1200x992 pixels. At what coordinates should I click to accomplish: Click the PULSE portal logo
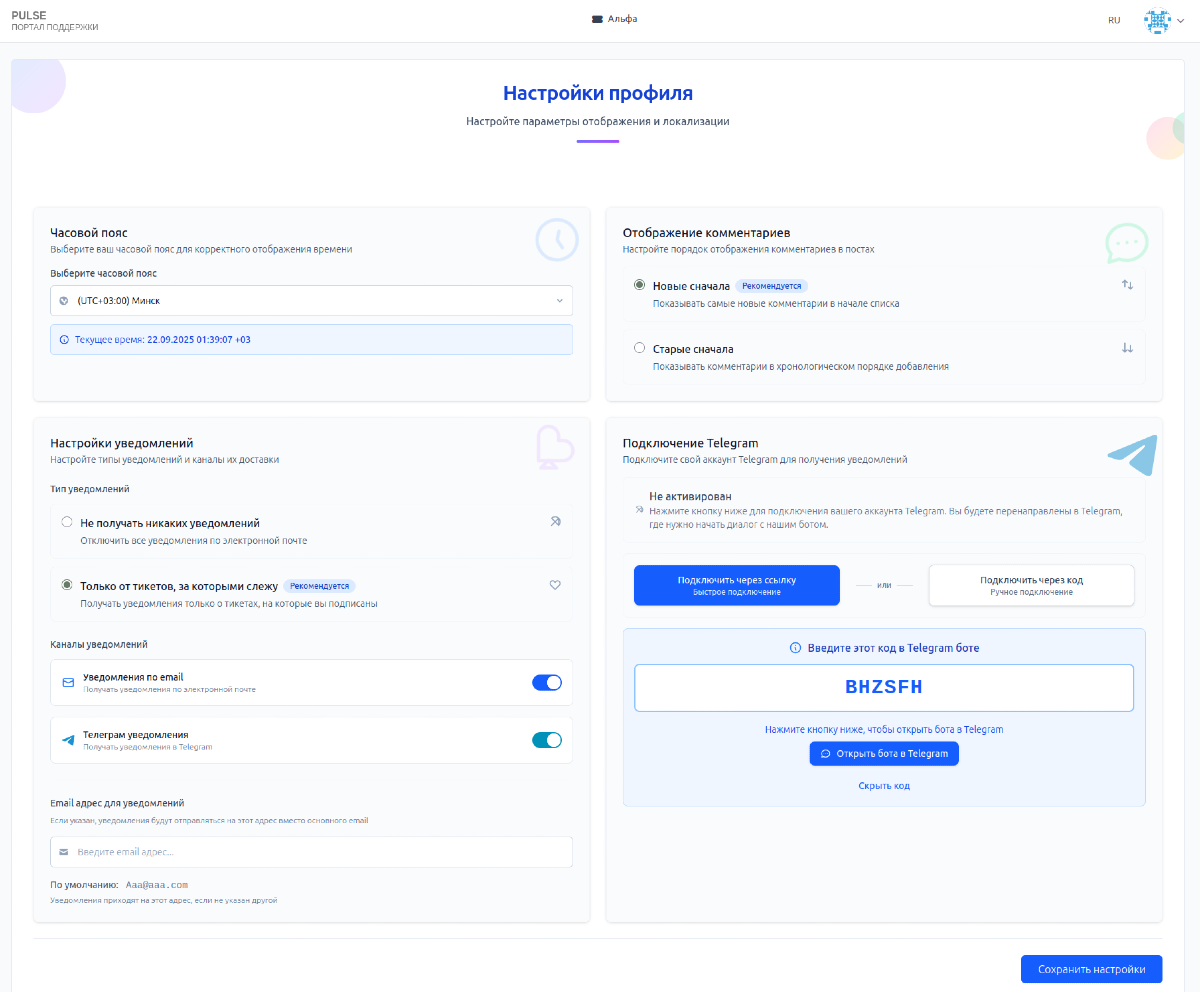55,21
